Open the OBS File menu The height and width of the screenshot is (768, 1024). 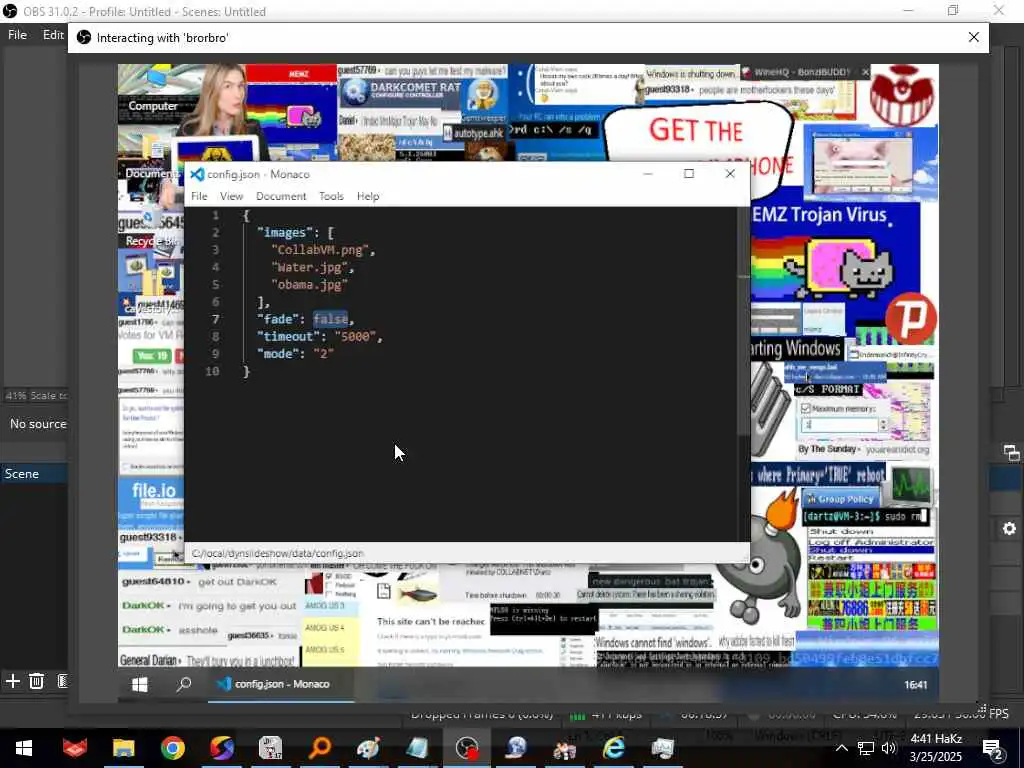coord(17,35)
